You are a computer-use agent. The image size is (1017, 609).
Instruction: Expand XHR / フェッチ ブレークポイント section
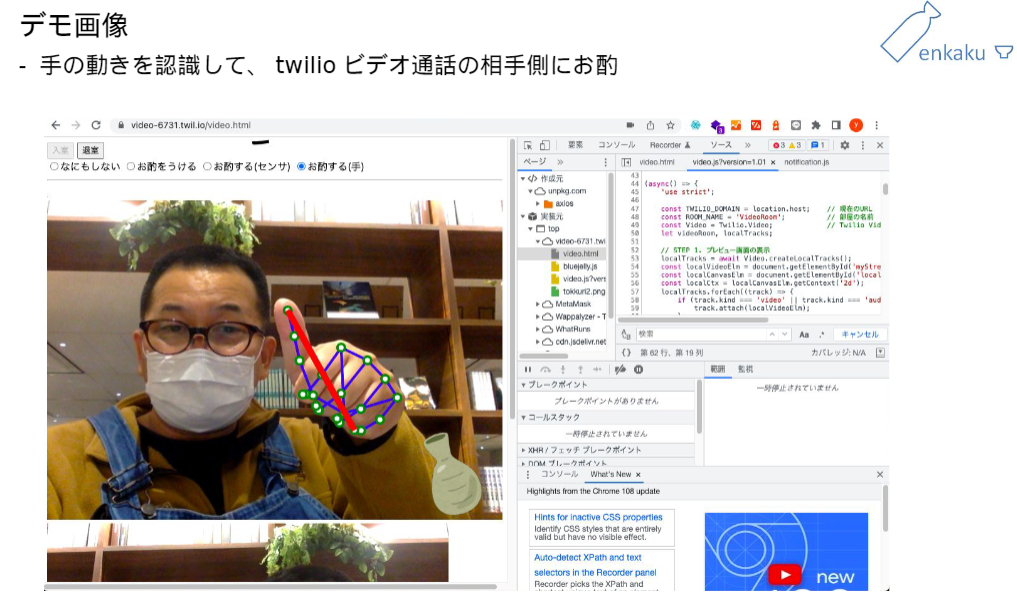[x=523, y=450]
